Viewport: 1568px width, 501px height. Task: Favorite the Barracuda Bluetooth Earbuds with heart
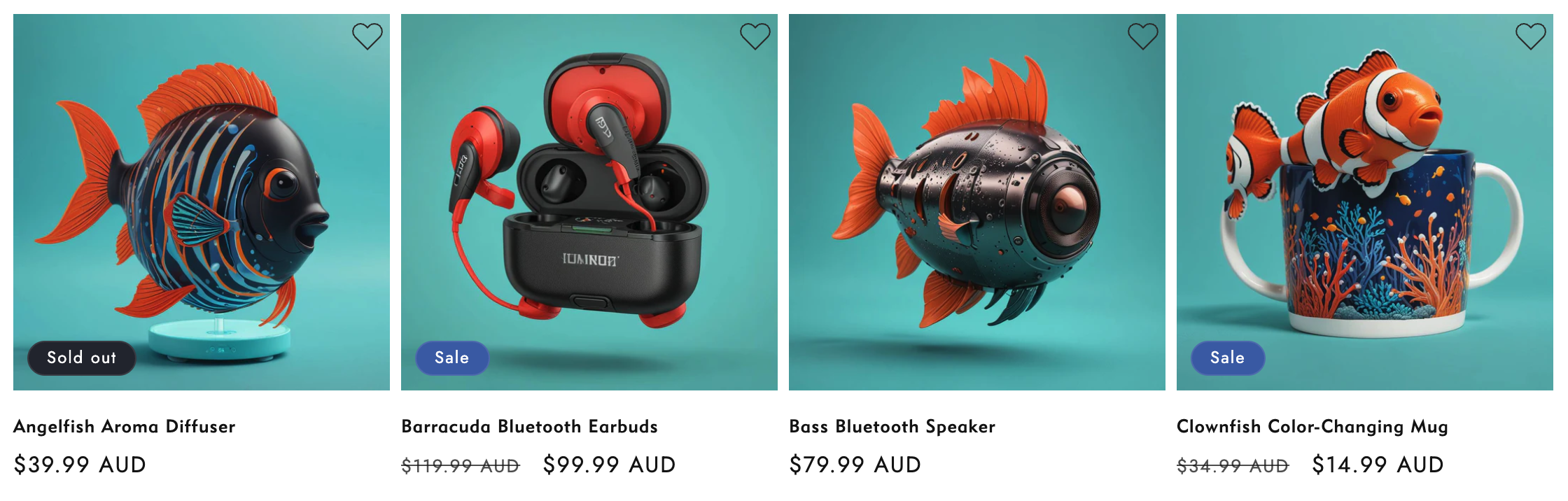(755, 36)
